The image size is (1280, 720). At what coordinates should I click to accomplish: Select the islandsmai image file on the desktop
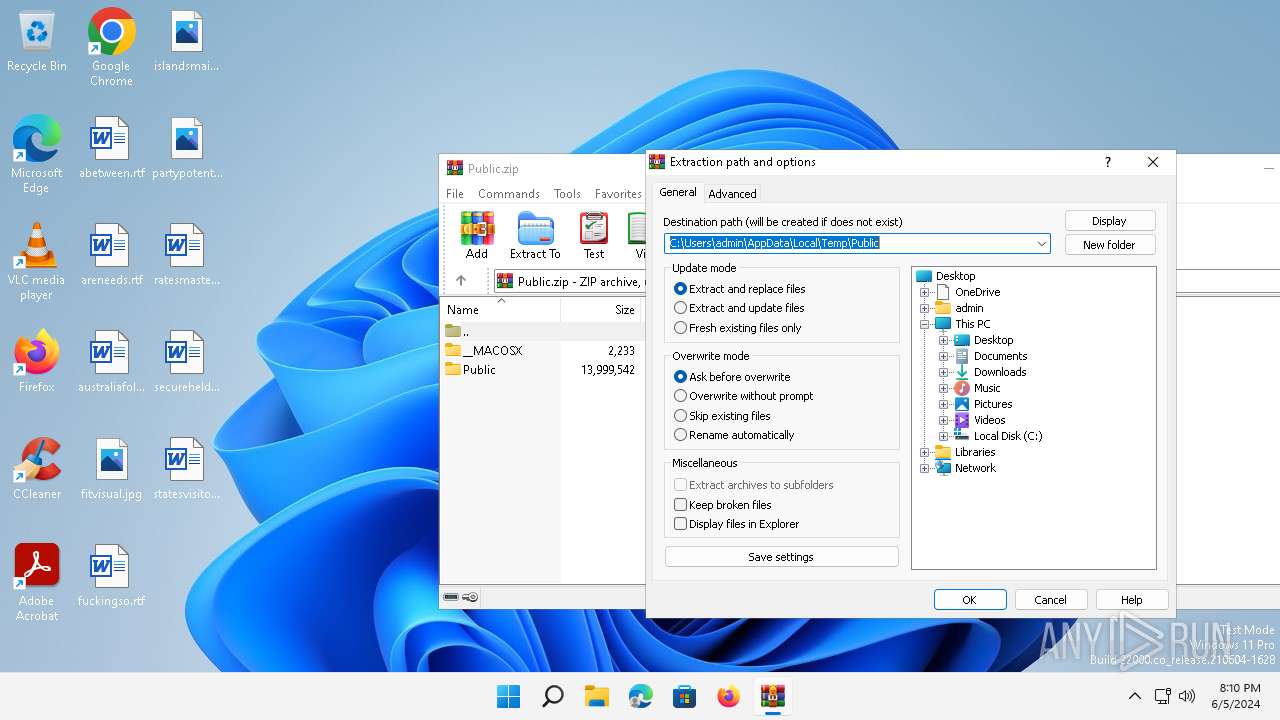tap(186, 42)
